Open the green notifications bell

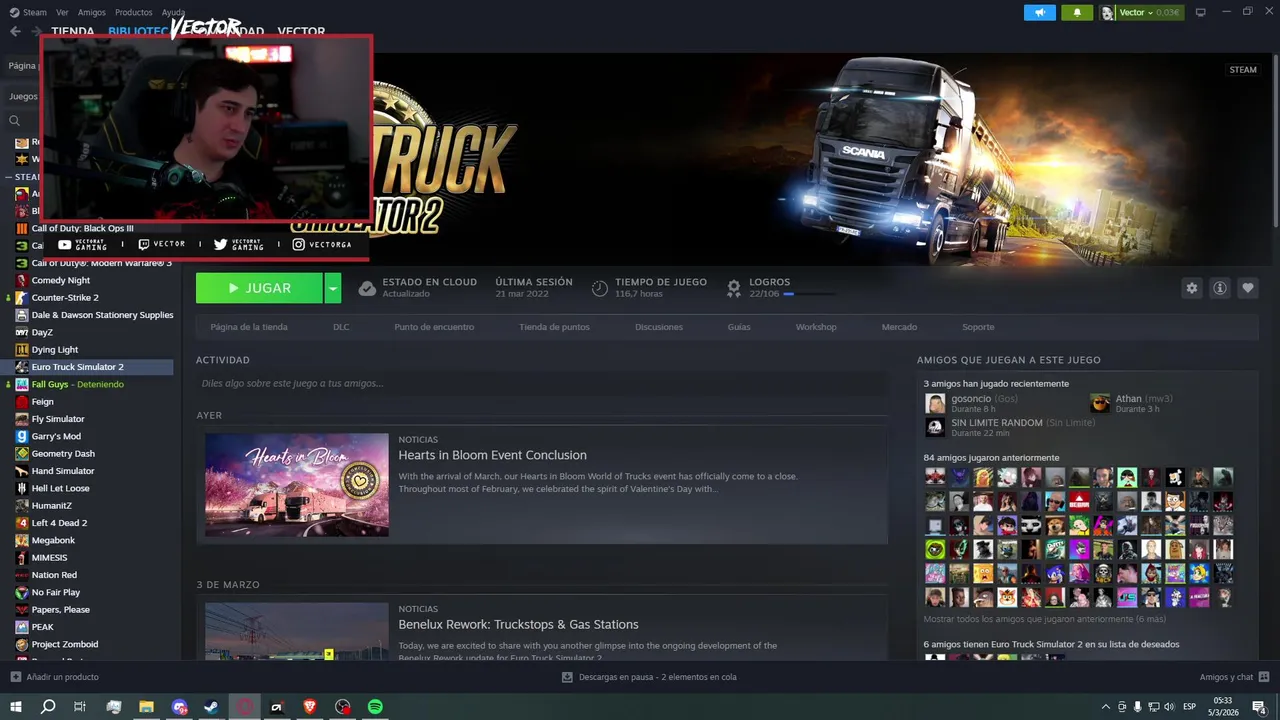(x=1077, y=12)
